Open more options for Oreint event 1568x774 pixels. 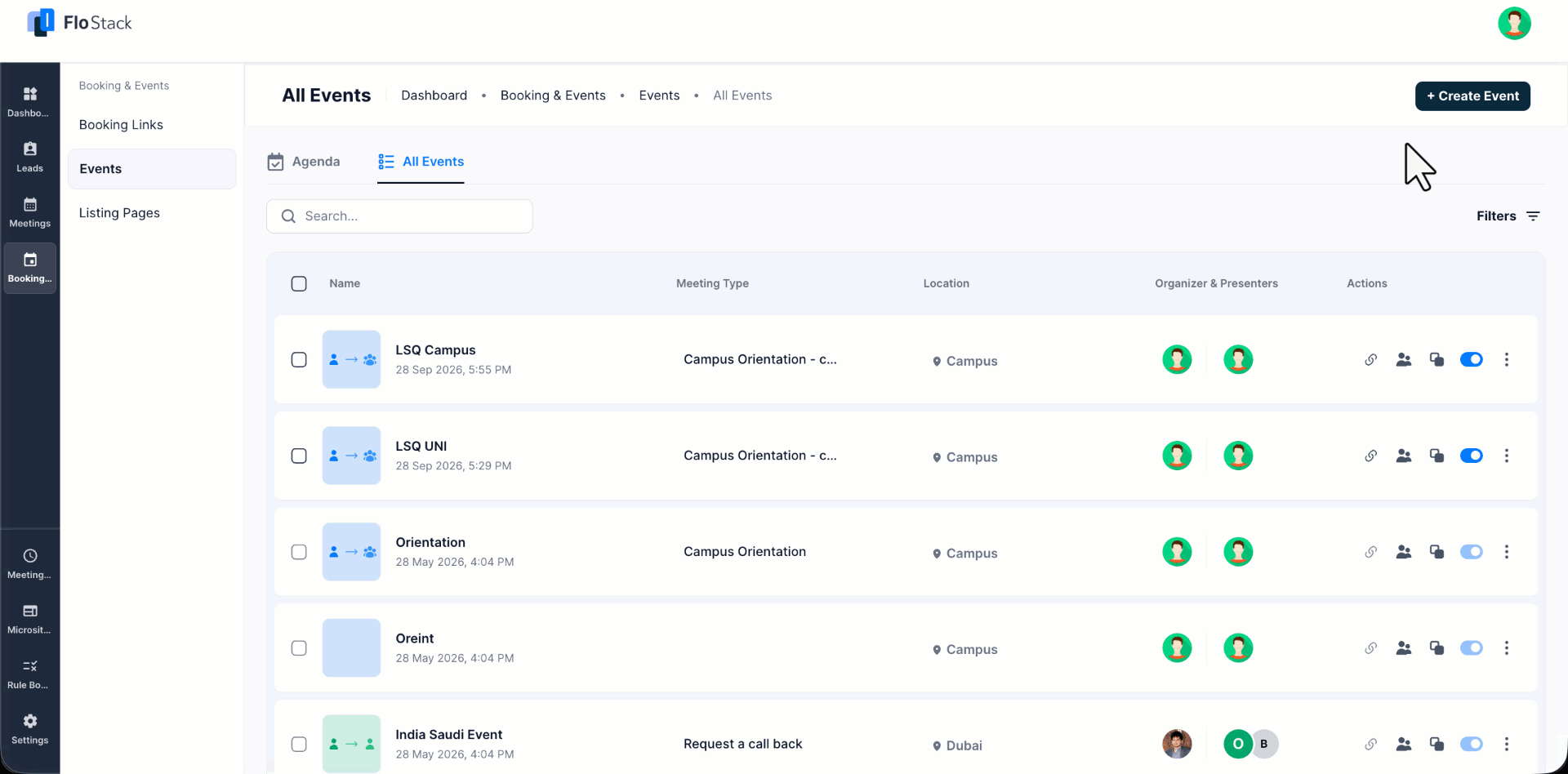(x=1507, y=648)
